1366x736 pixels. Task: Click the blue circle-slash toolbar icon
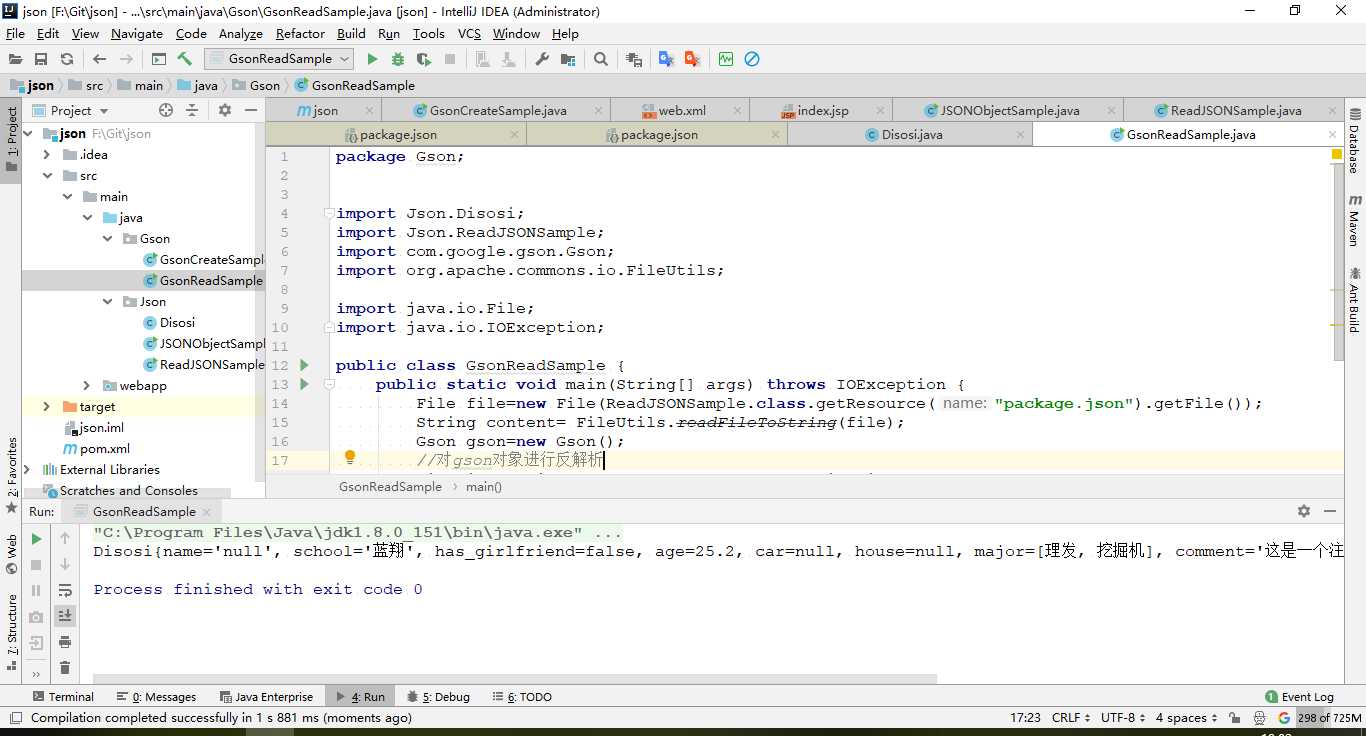point(752,59)
